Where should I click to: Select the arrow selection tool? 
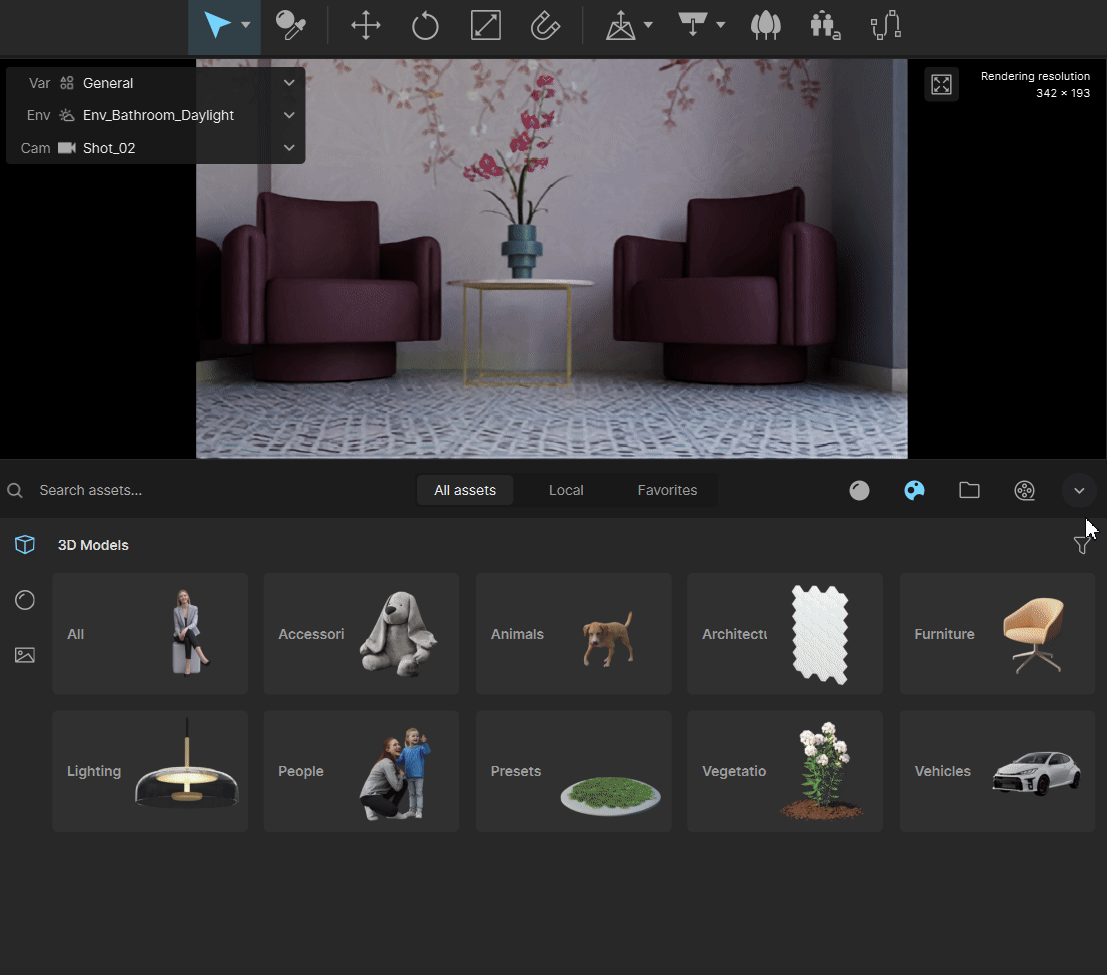(217, 25)
